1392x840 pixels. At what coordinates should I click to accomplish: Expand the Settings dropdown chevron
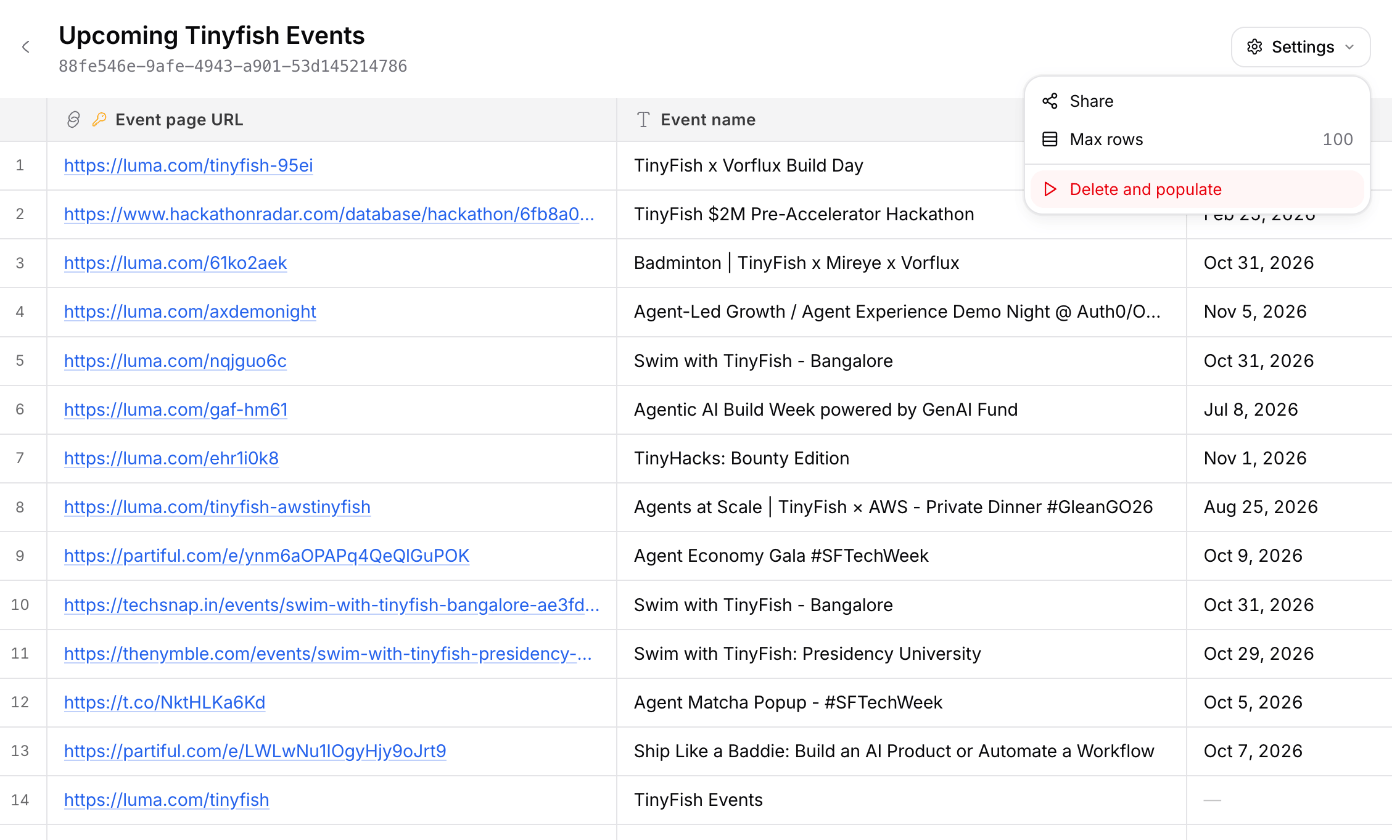pos(1349,47)
